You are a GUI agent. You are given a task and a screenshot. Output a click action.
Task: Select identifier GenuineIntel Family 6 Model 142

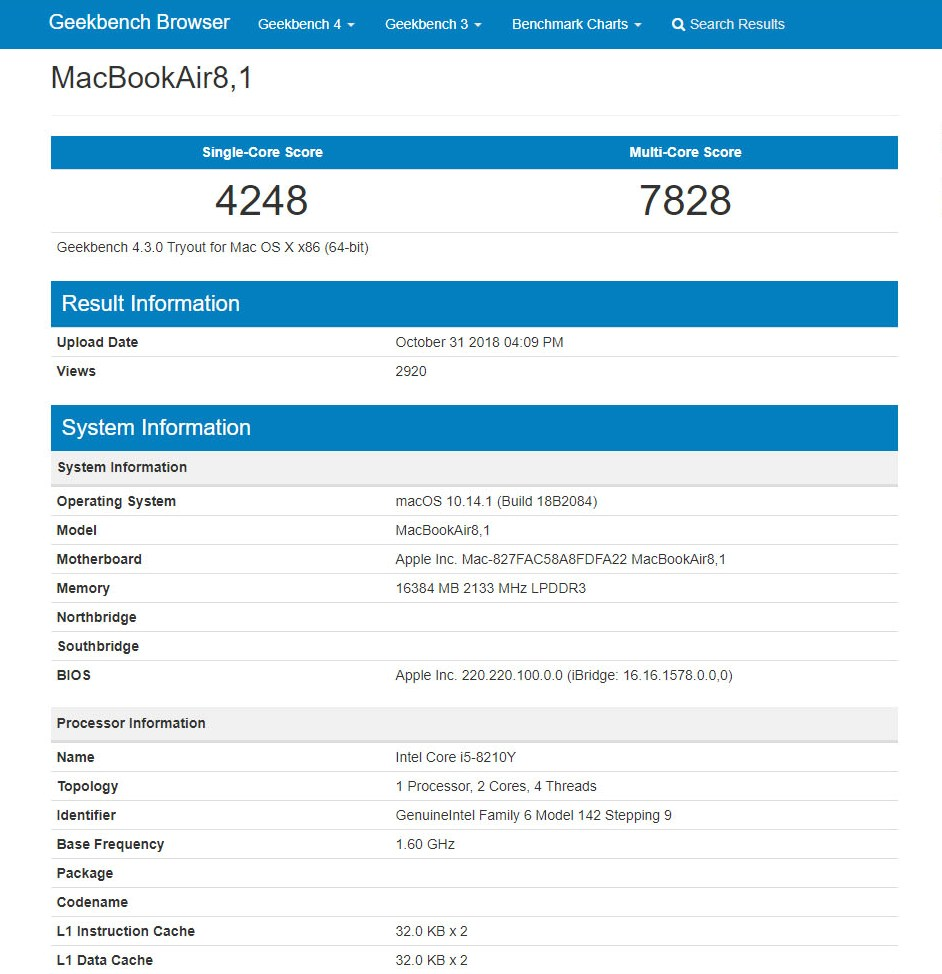click(x=533, y=815)
